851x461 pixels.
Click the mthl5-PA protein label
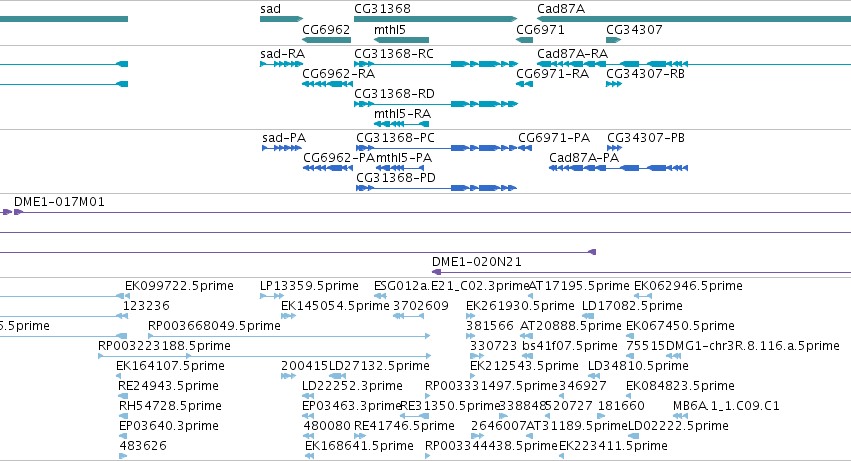pos(403,158)
